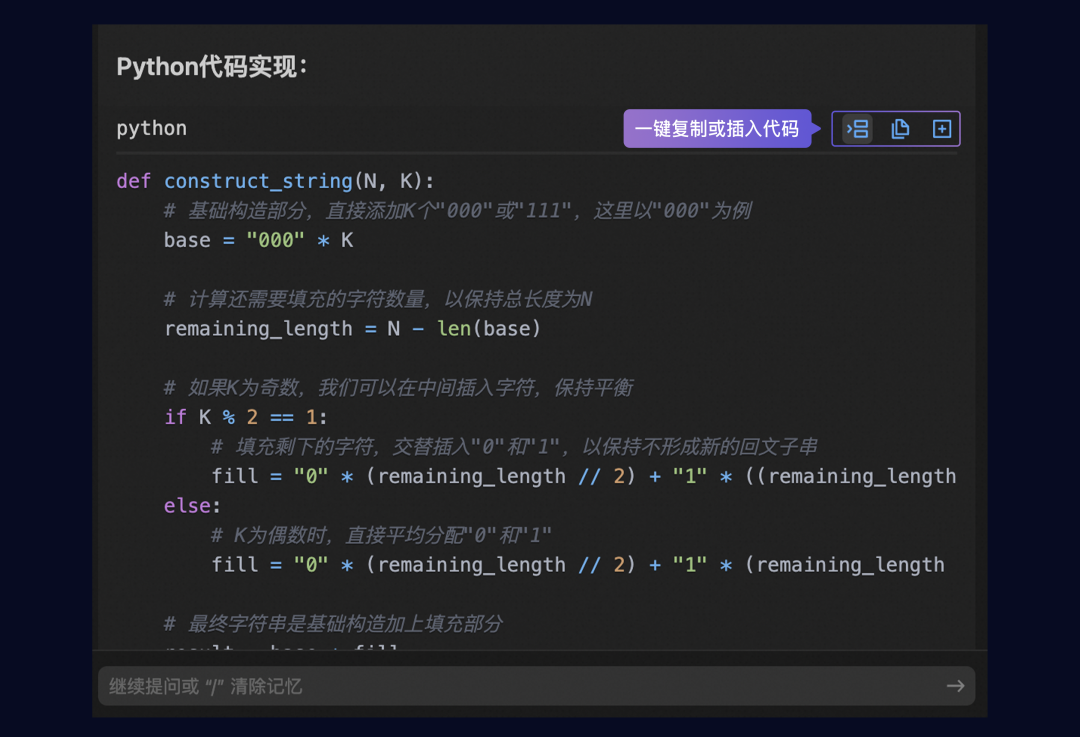
Task: Click the comment 如果K为奇数 line
Action: tap(398, 388)
